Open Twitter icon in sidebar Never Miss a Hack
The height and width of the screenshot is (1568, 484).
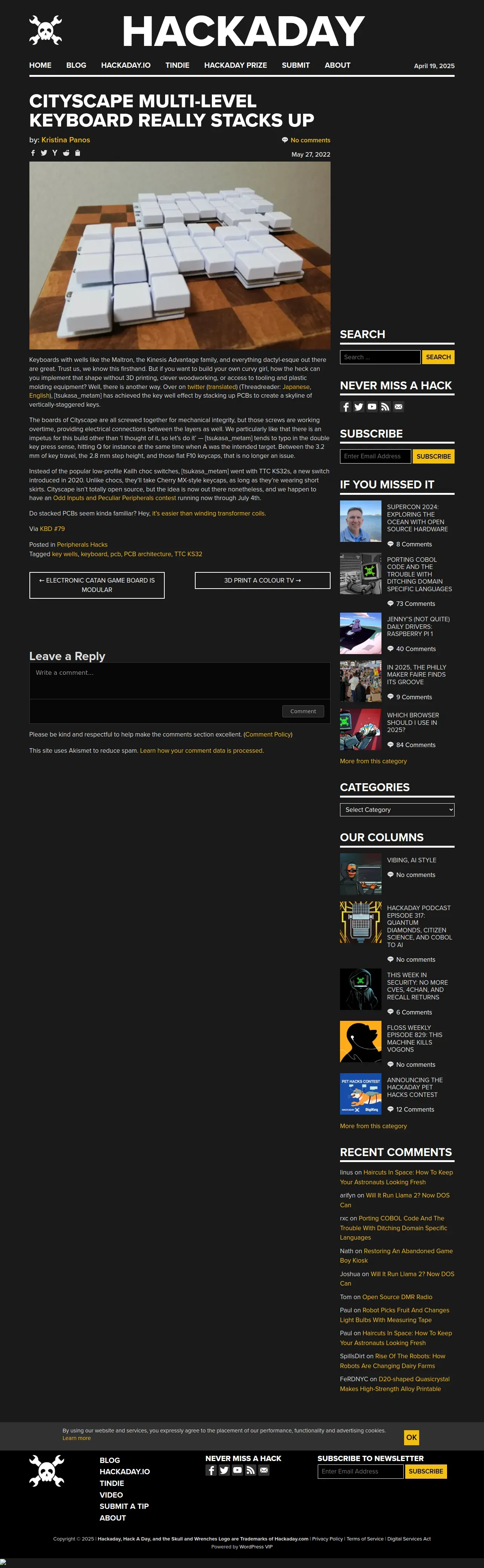click(358, 407)
